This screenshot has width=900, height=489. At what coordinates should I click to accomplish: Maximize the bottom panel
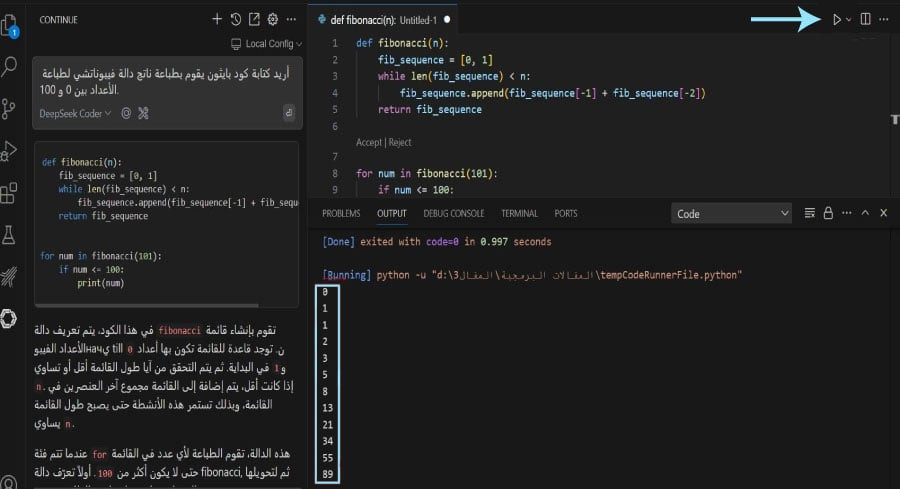click(865, 213)
